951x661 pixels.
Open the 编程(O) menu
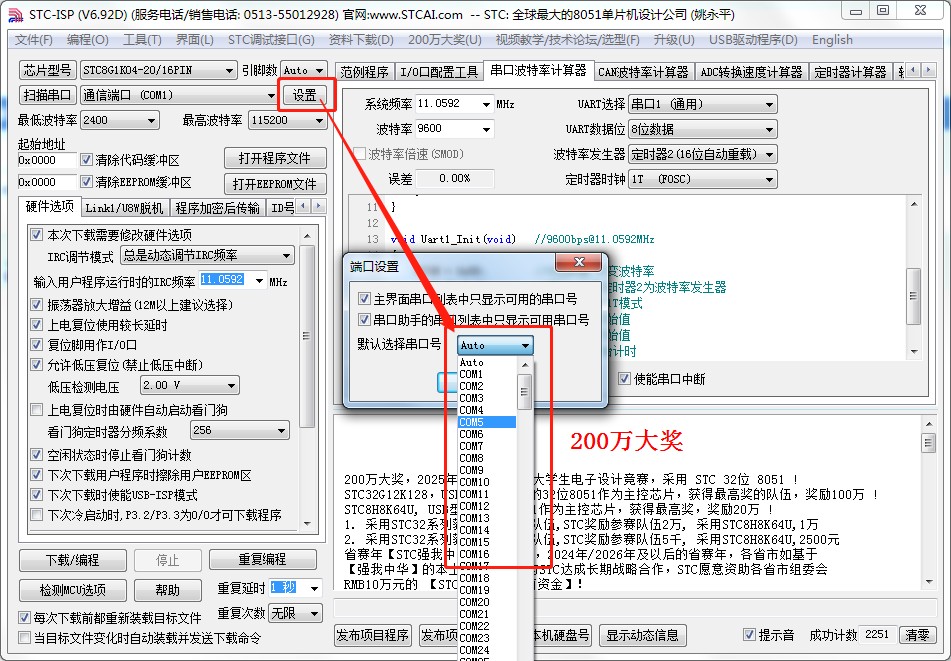pyautogui.click(x=87, y=40)
